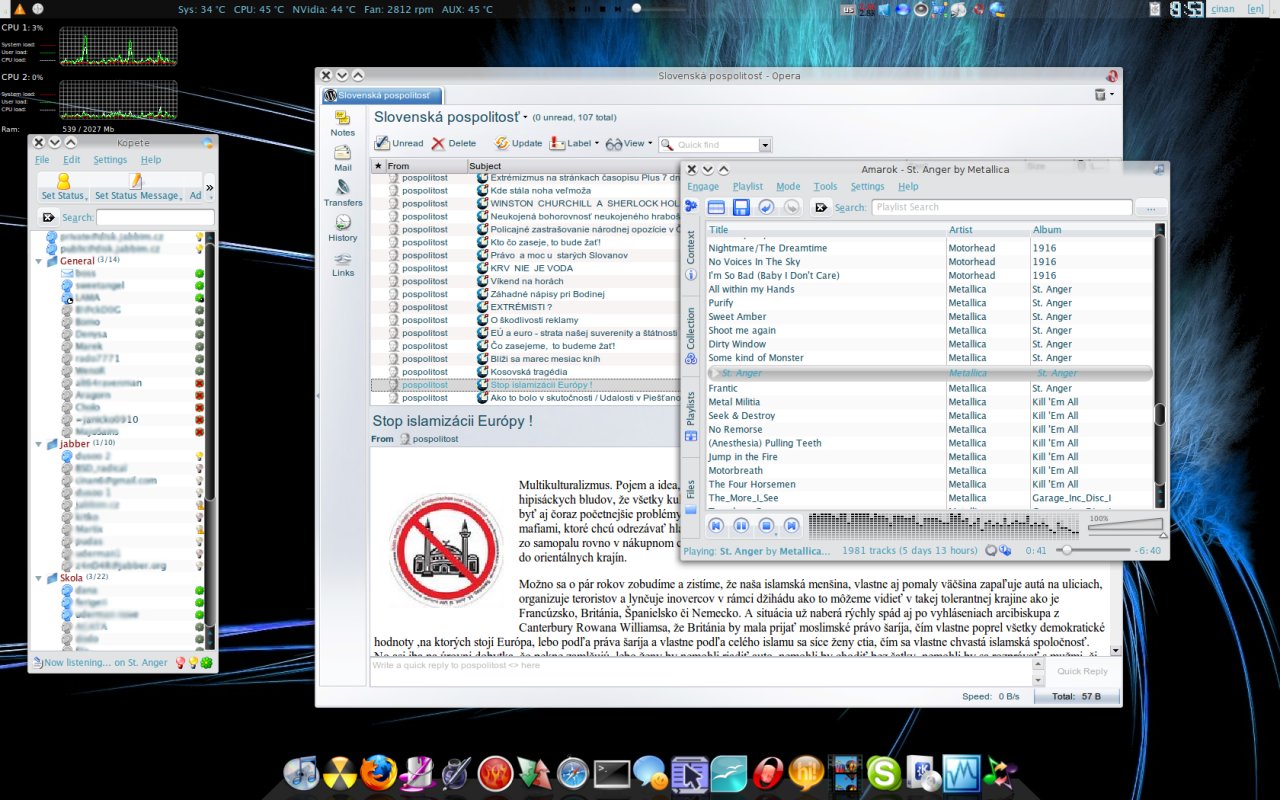Click the '...' filter button in Amarok
The width and height of the screenshot is (1280, 800).
[1151, 207]
